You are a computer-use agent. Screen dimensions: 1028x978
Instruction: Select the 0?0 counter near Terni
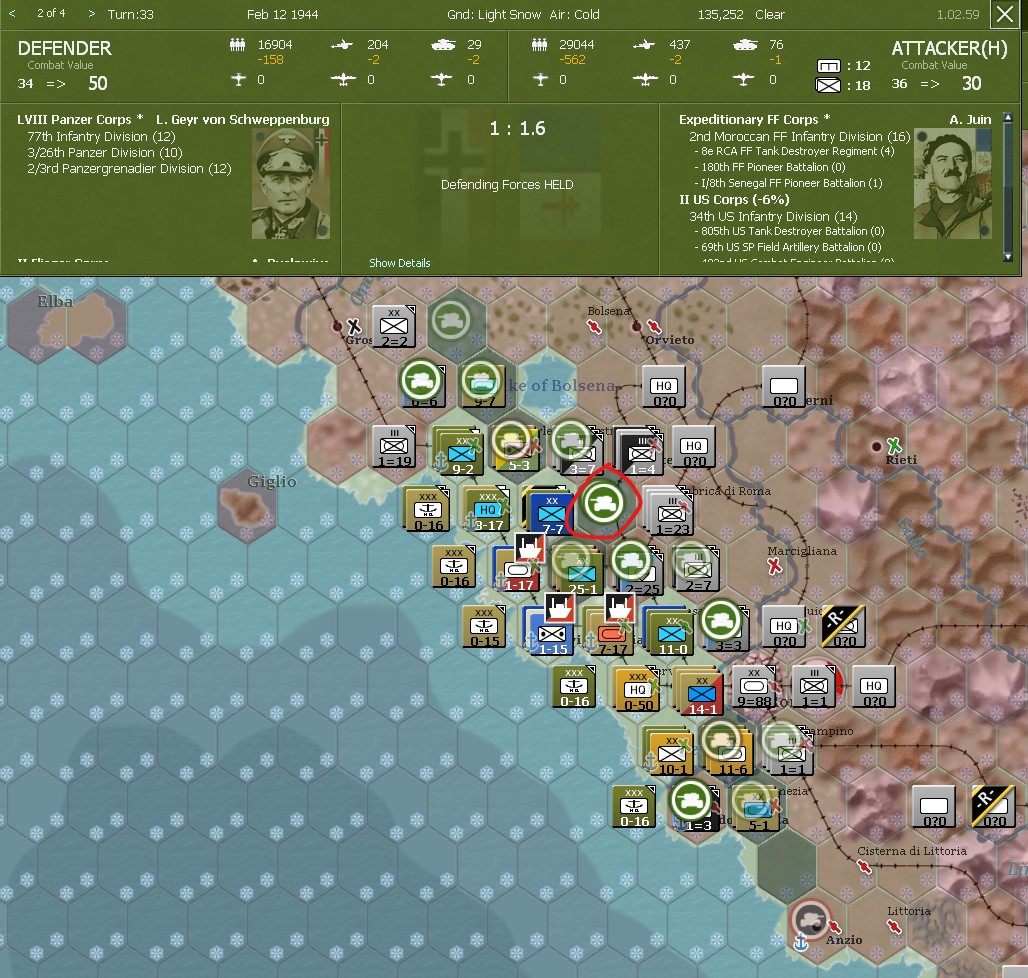pyautogui.click(x=783, y=387)
